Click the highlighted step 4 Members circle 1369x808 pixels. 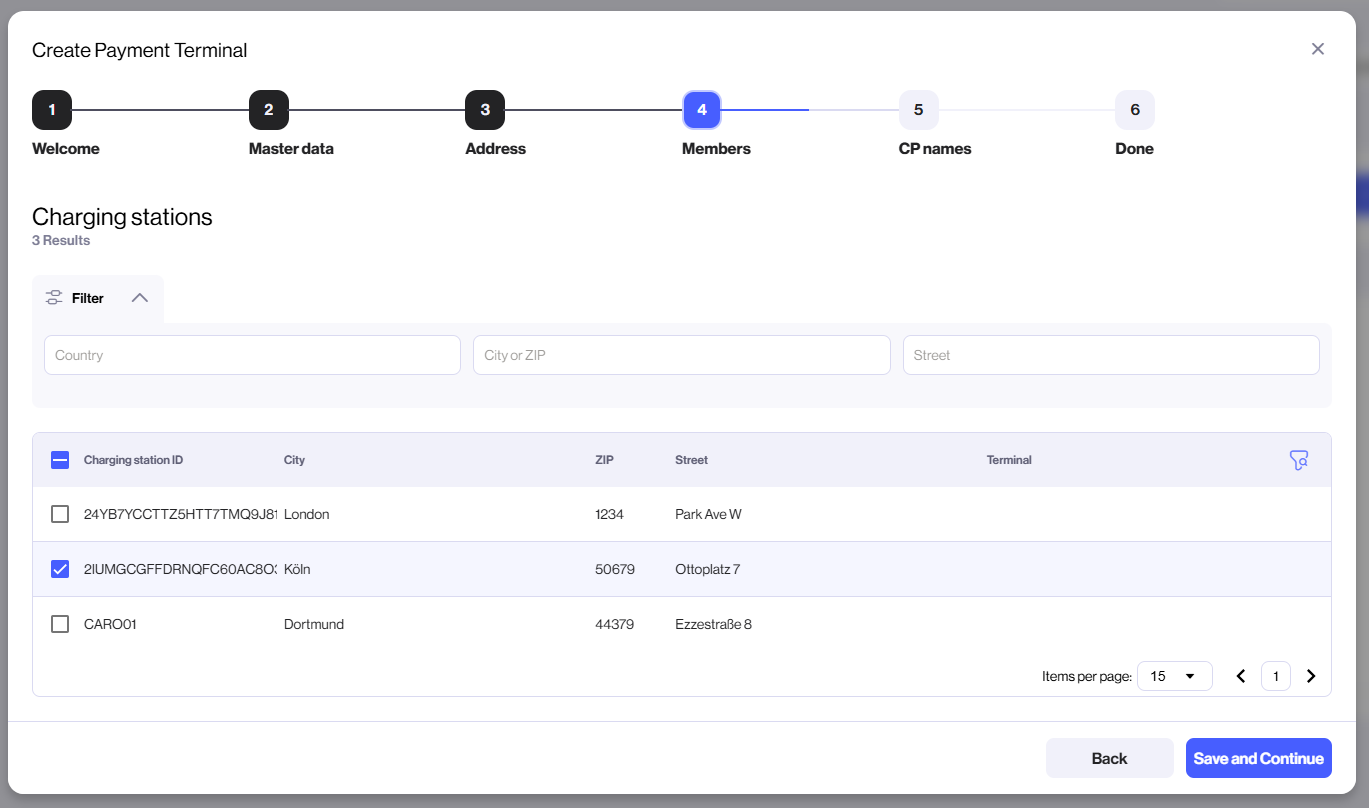[x=701, y=110]
